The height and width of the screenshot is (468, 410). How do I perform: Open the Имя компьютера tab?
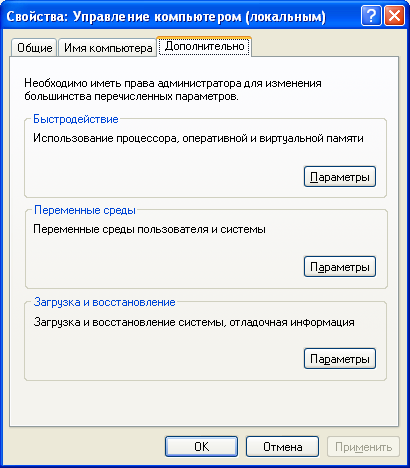click(x=108, y=48)
